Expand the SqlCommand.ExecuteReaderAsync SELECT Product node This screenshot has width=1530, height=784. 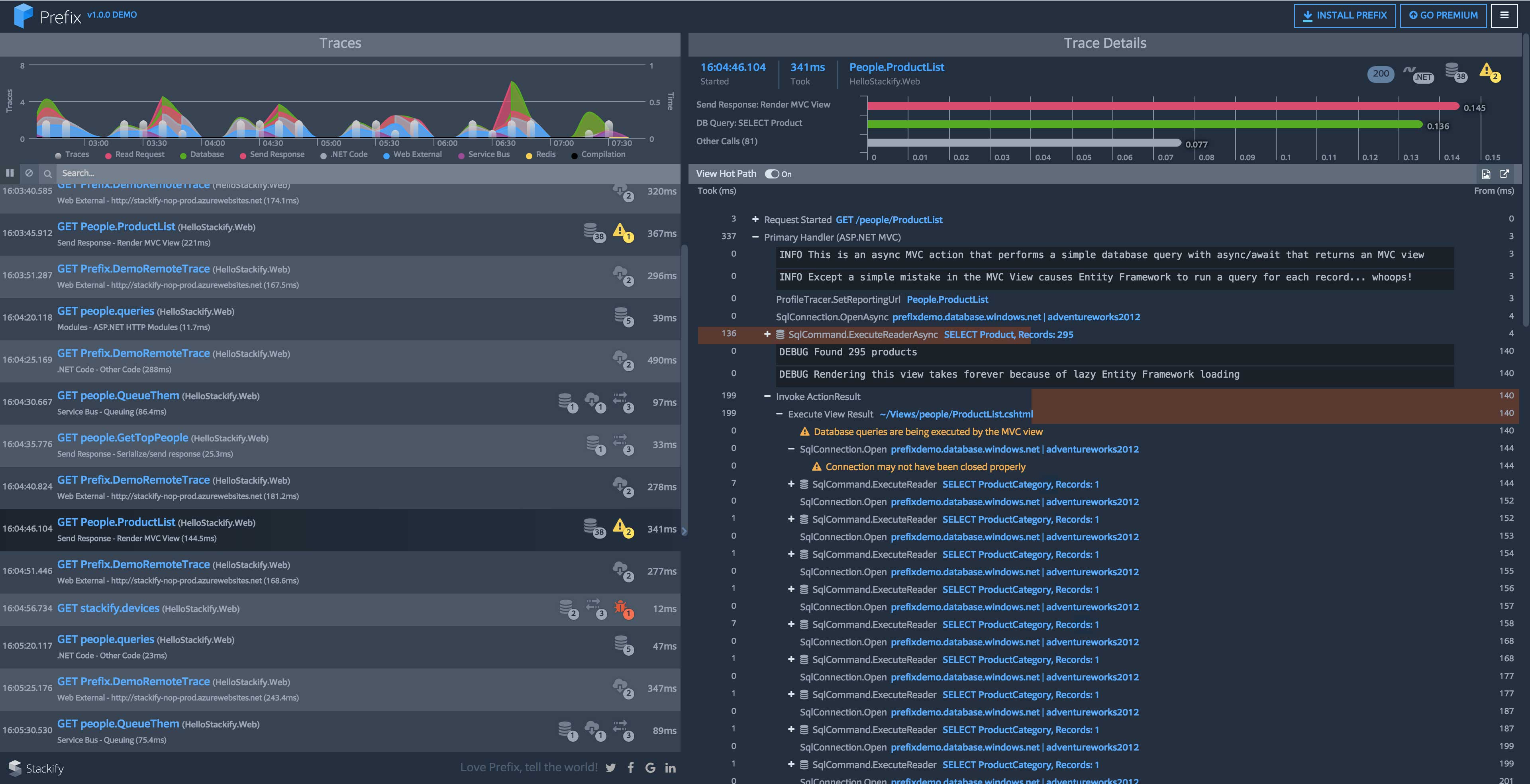(767, 334)
